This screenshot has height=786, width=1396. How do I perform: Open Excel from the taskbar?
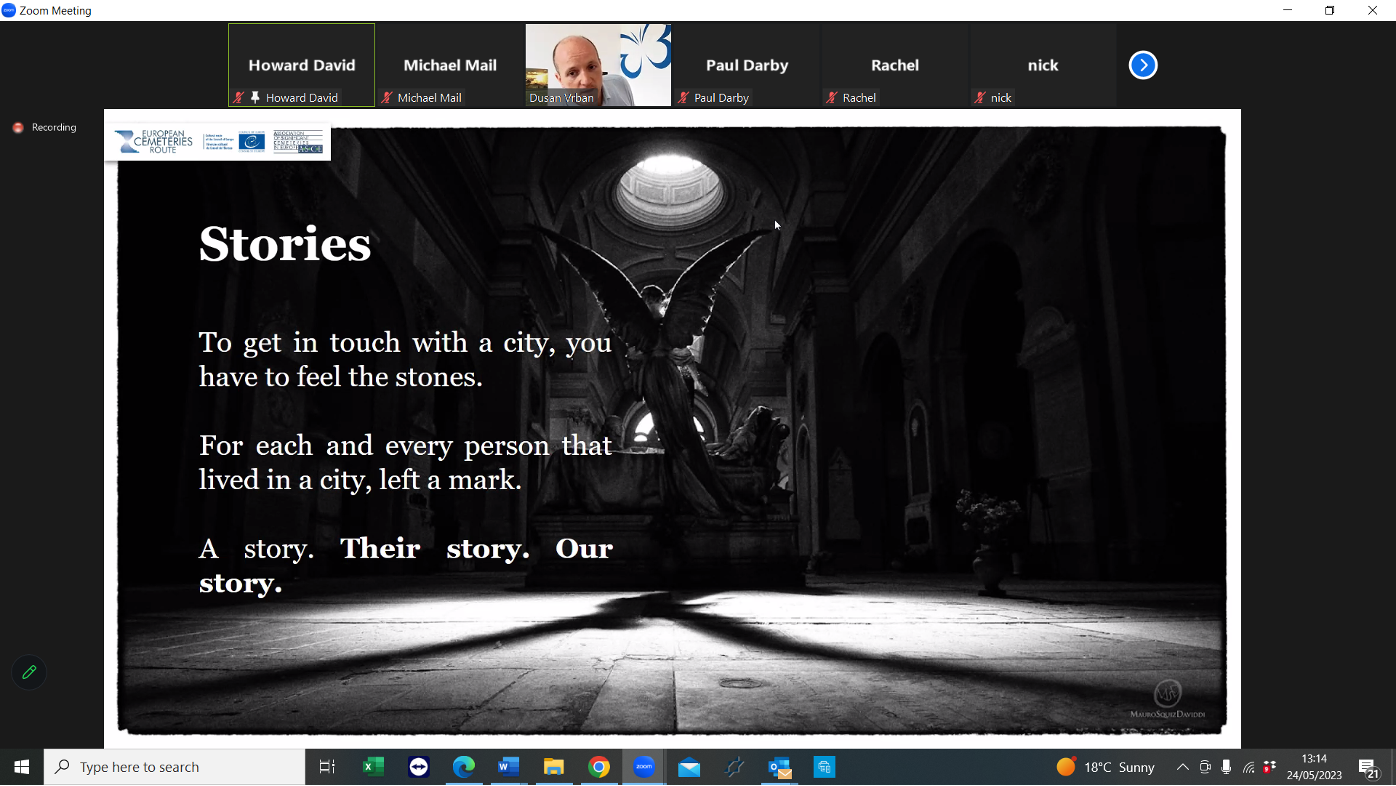[372, 767]
